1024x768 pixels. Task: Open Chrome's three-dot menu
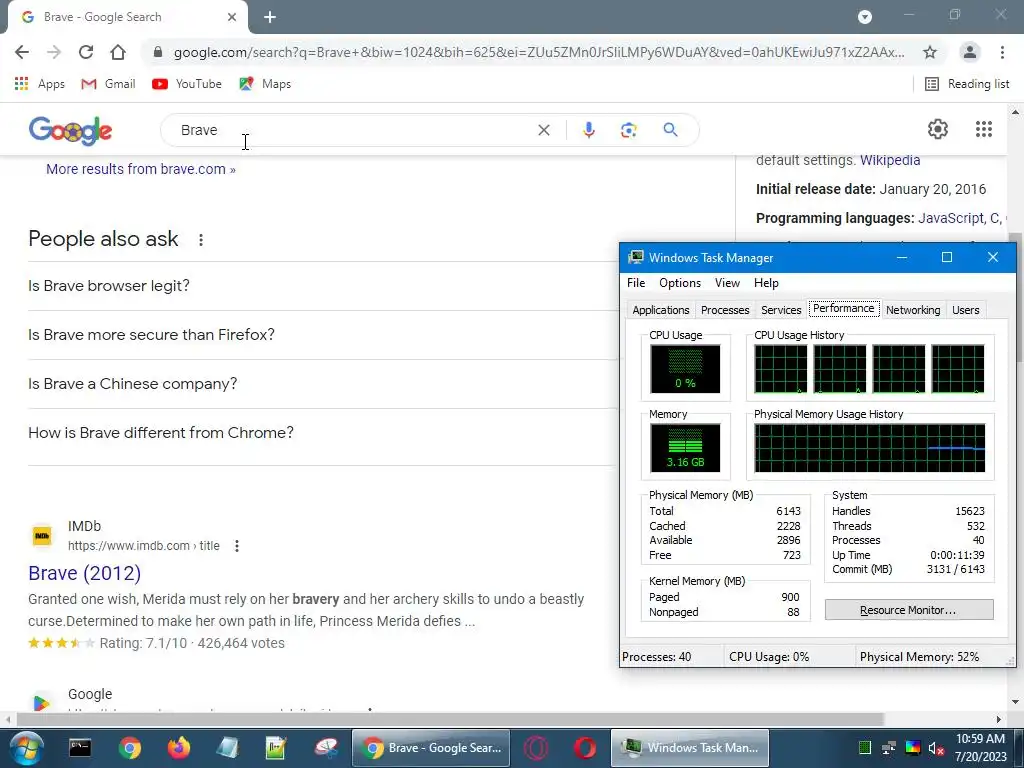[1002, 52]
